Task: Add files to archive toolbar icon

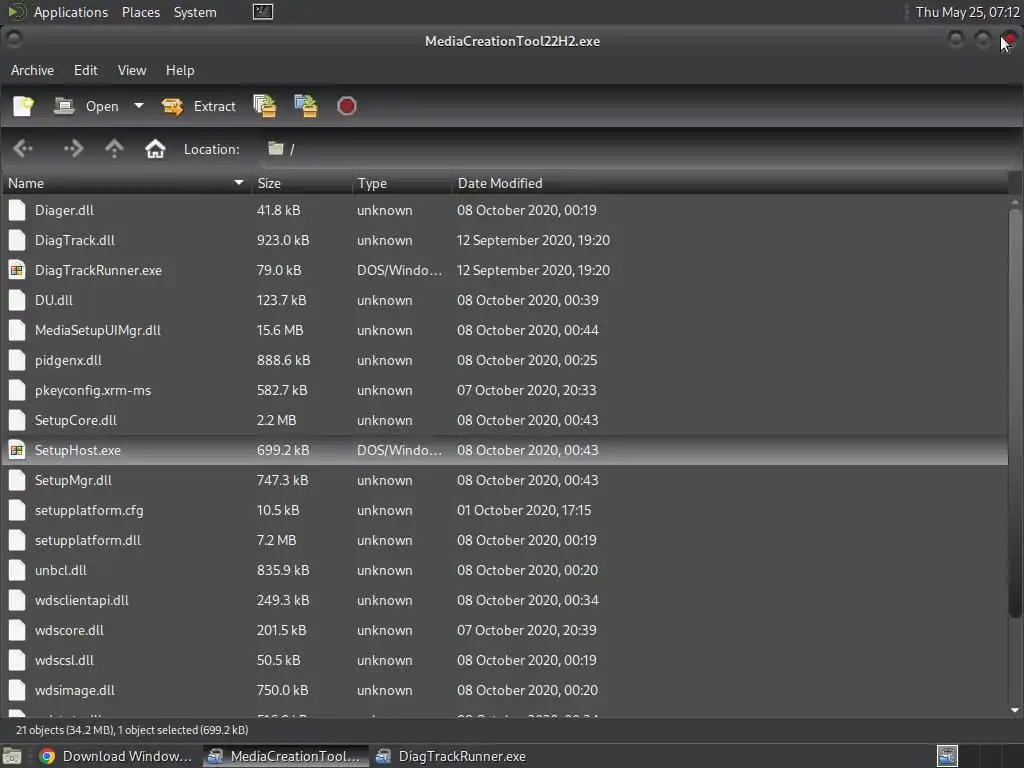Action: coord(264,106)
